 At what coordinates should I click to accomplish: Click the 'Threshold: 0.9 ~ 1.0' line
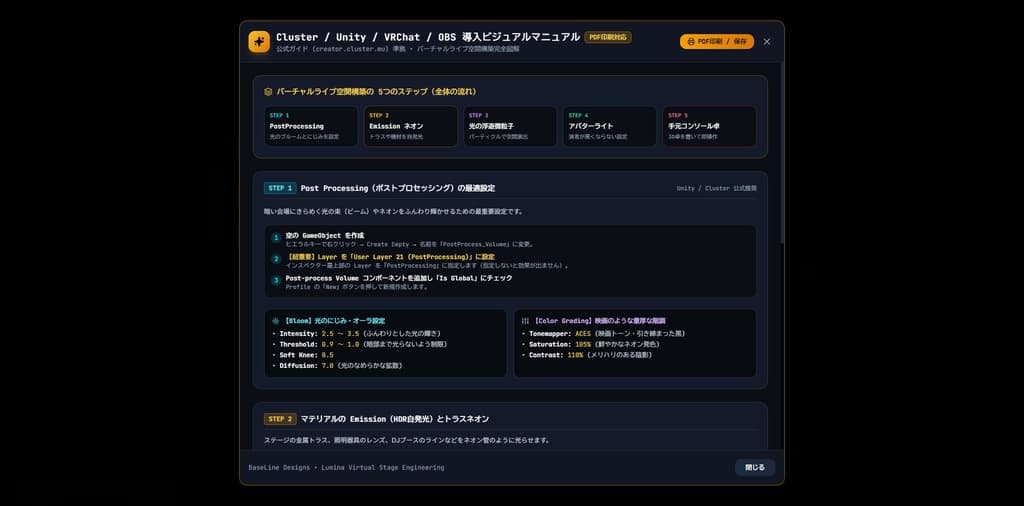click(x=359, y=344)
